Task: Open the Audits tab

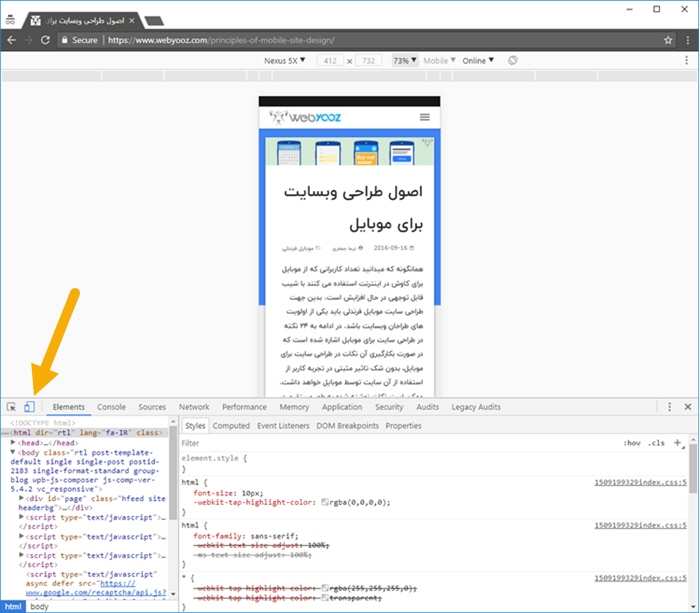Action: 428,407
